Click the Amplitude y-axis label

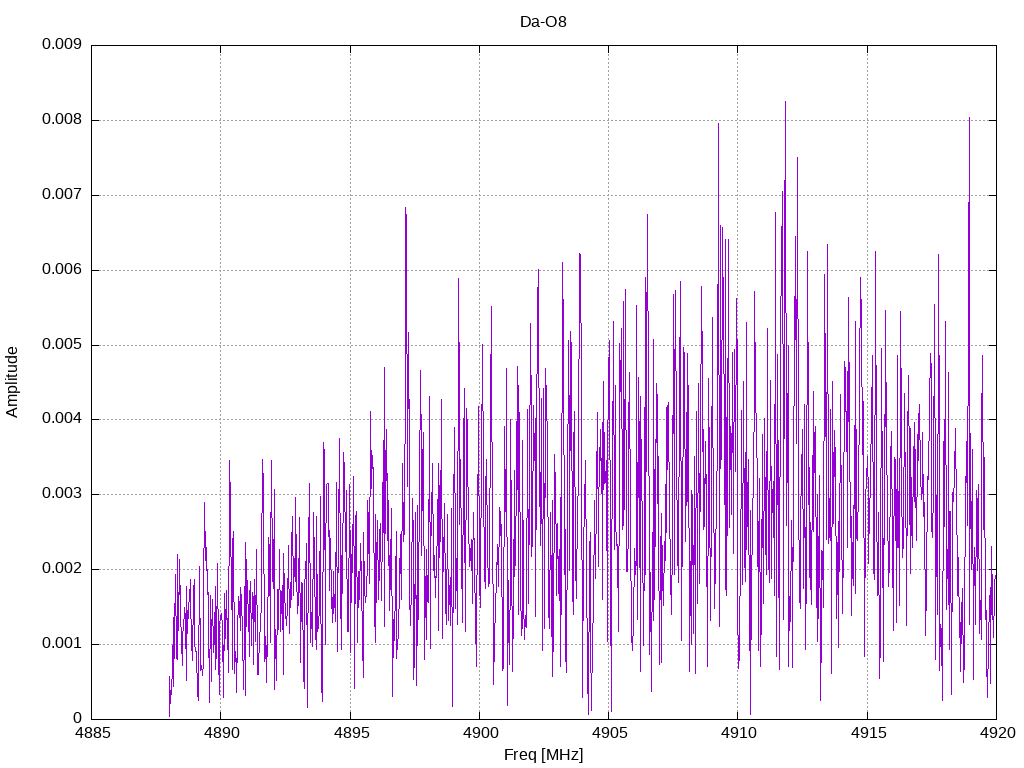point(12,382)
